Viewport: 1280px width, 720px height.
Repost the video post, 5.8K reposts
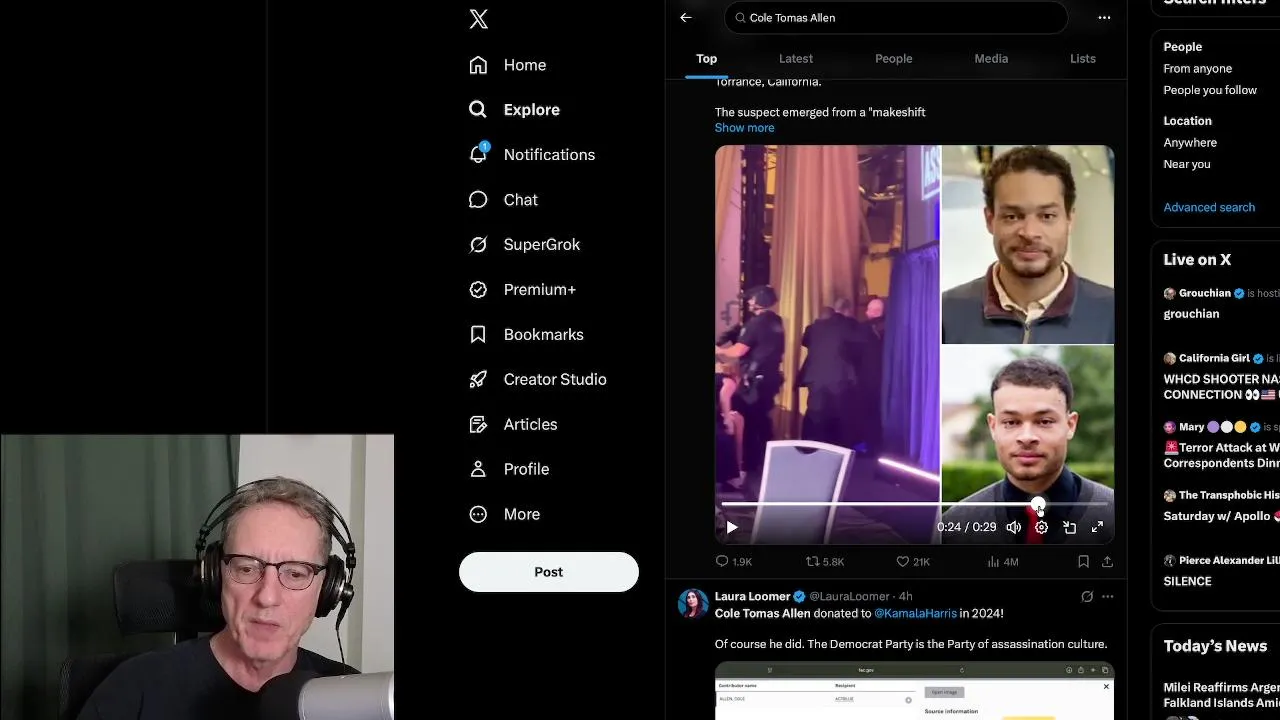[825, 562]
